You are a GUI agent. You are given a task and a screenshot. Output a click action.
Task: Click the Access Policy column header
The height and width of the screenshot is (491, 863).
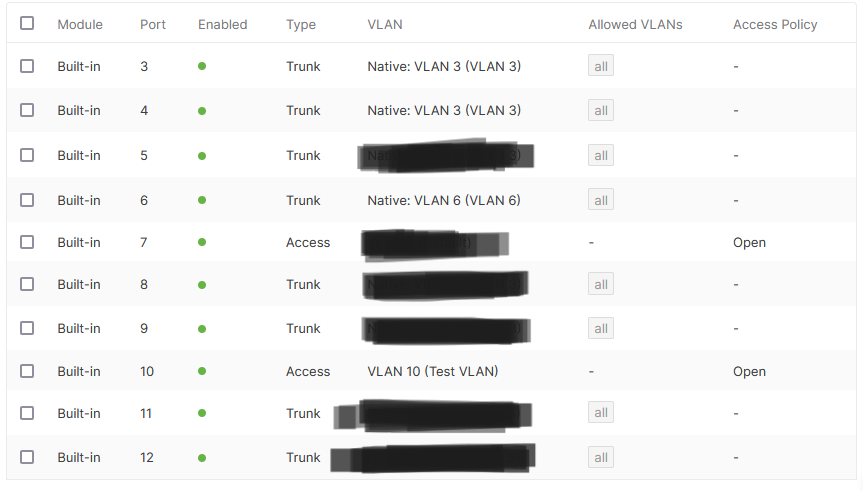775,24
